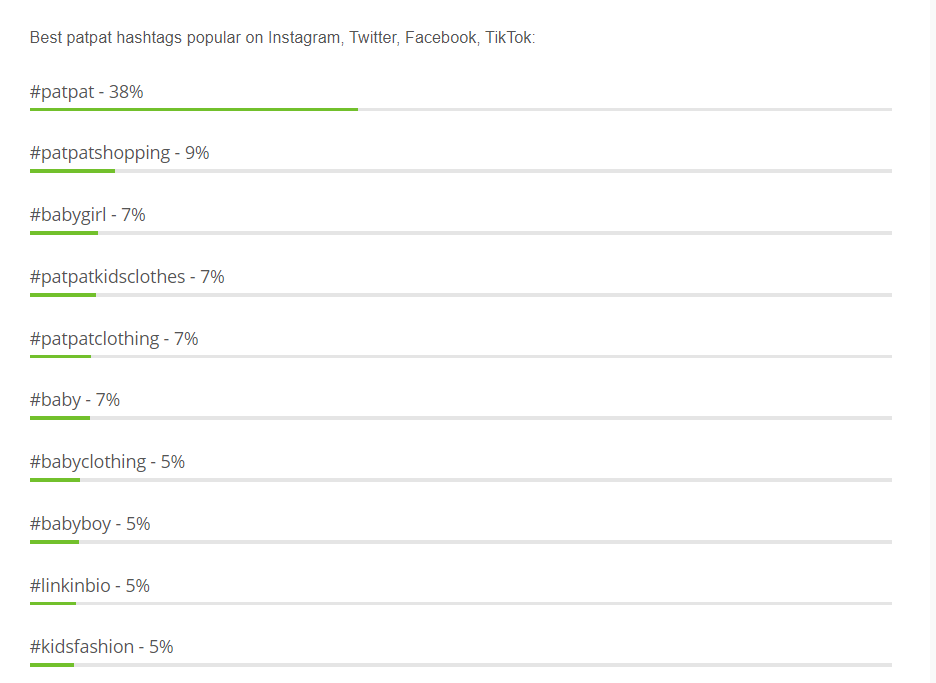Screen dimensions: 936x683
Task: Click the #patpat - 38% hashtag text
Action: click(x=87, y=92)
